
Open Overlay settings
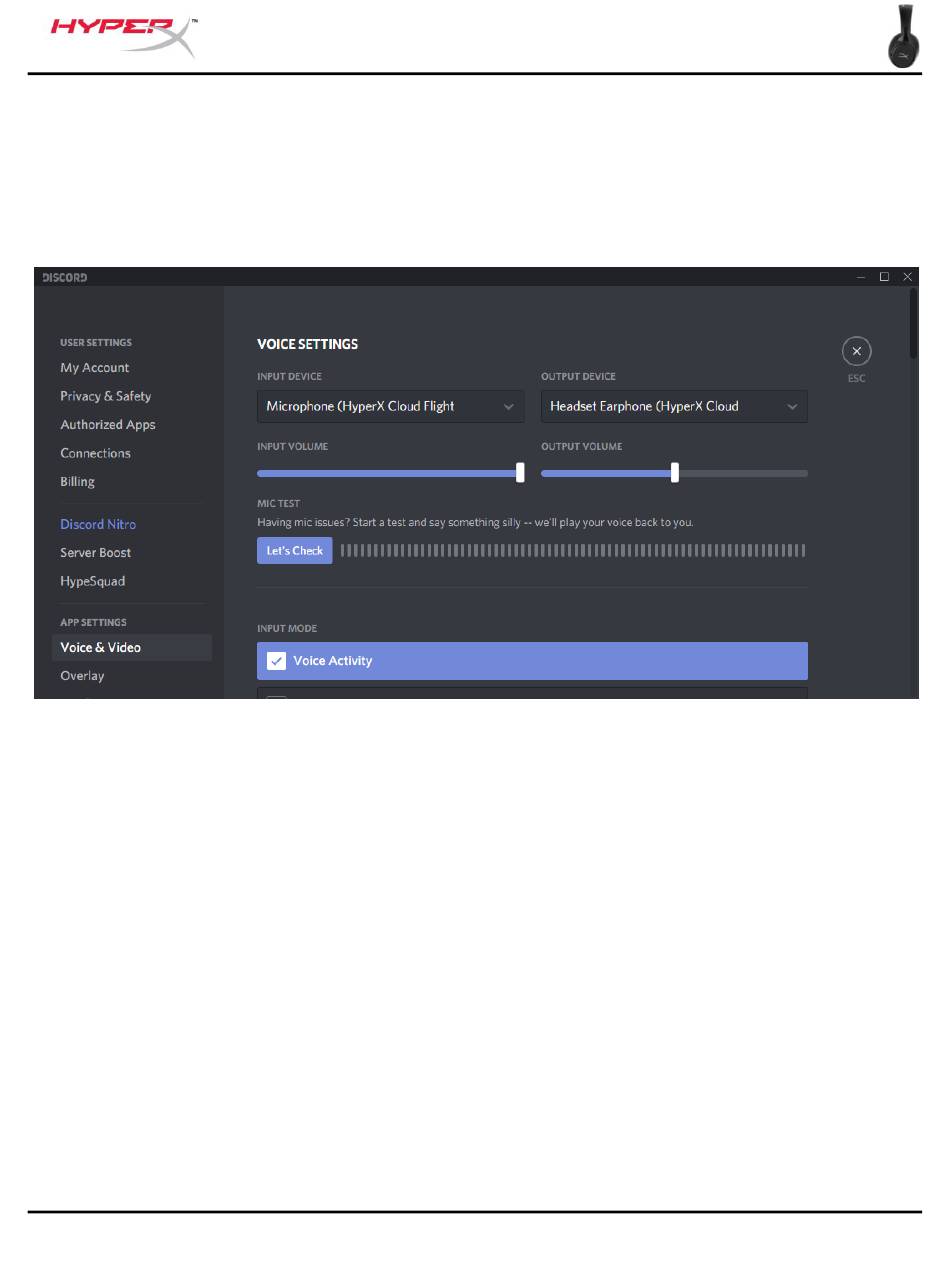point(82,676)
